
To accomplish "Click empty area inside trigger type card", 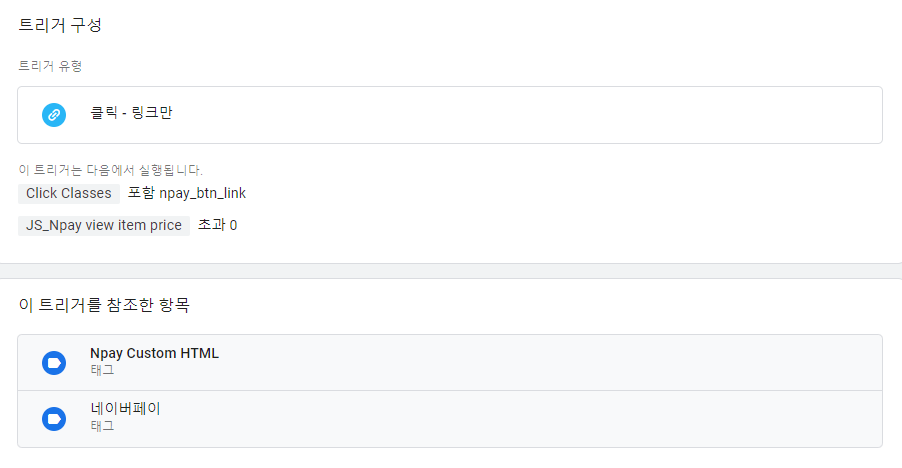I will click(518, 115).
